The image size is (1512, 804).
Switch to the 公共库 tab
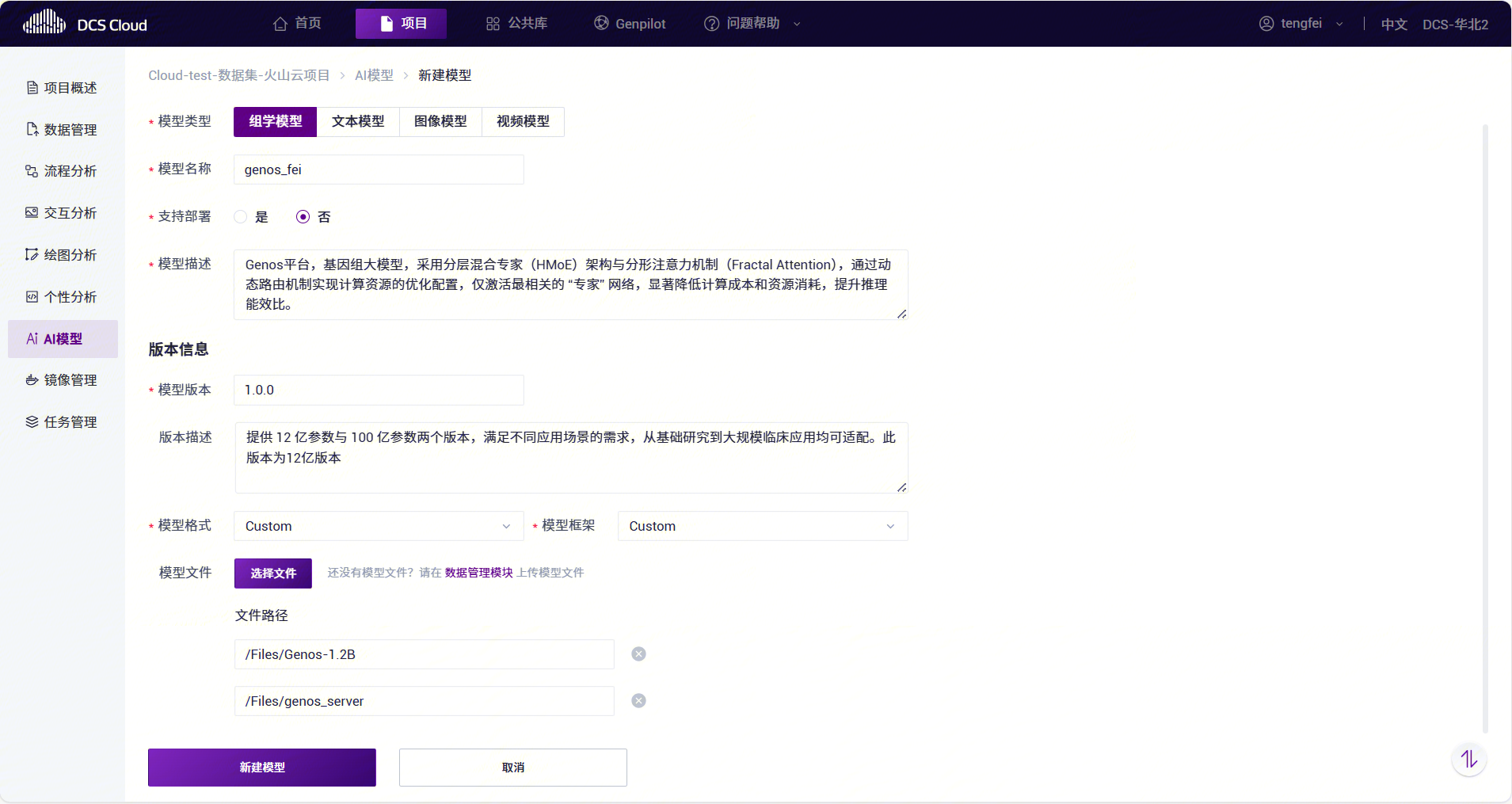tap(517, 24)
